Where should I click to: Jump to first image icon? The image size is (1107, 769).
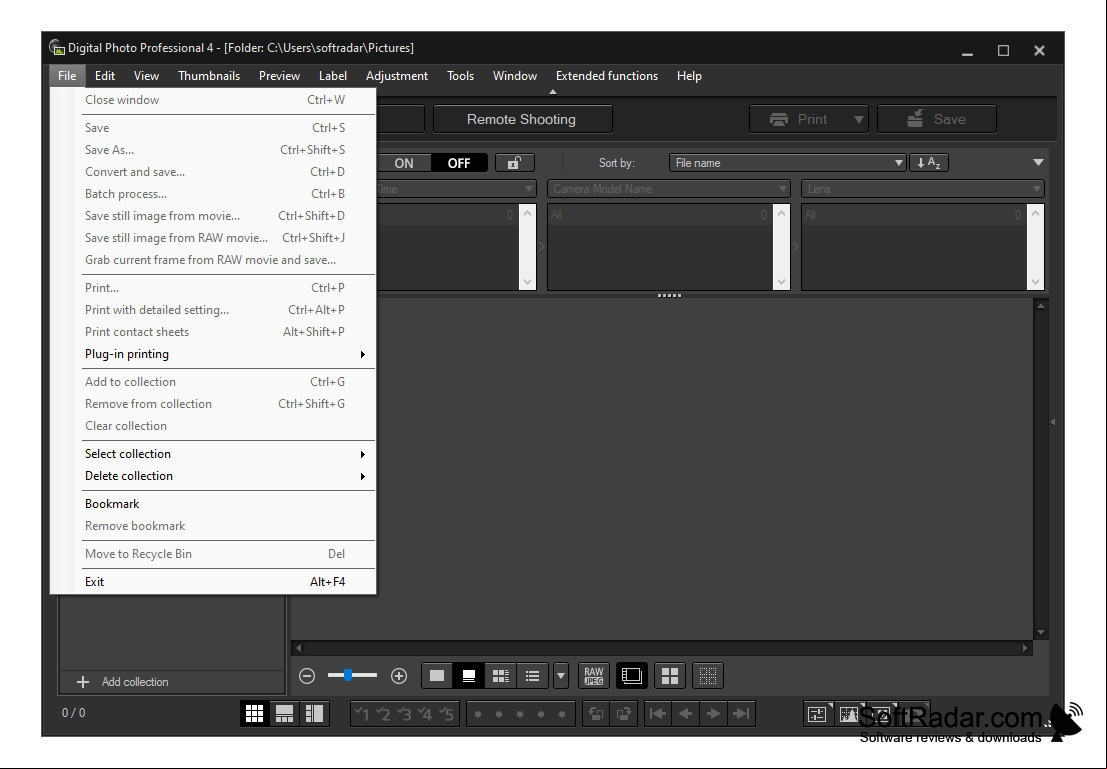(x=657, y=714)
